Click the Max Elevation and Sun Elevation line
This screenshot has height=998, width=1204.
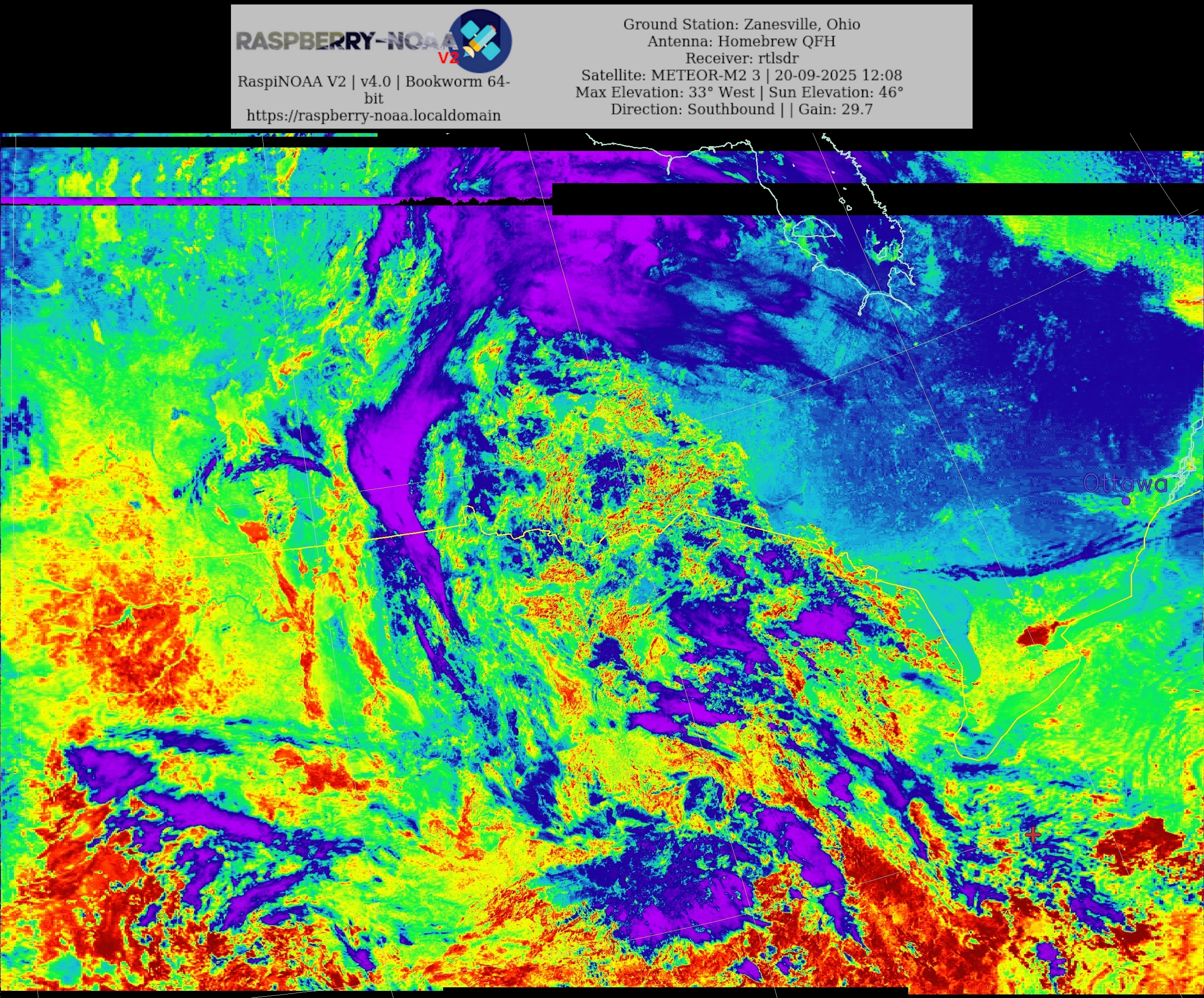click(739, 92)
